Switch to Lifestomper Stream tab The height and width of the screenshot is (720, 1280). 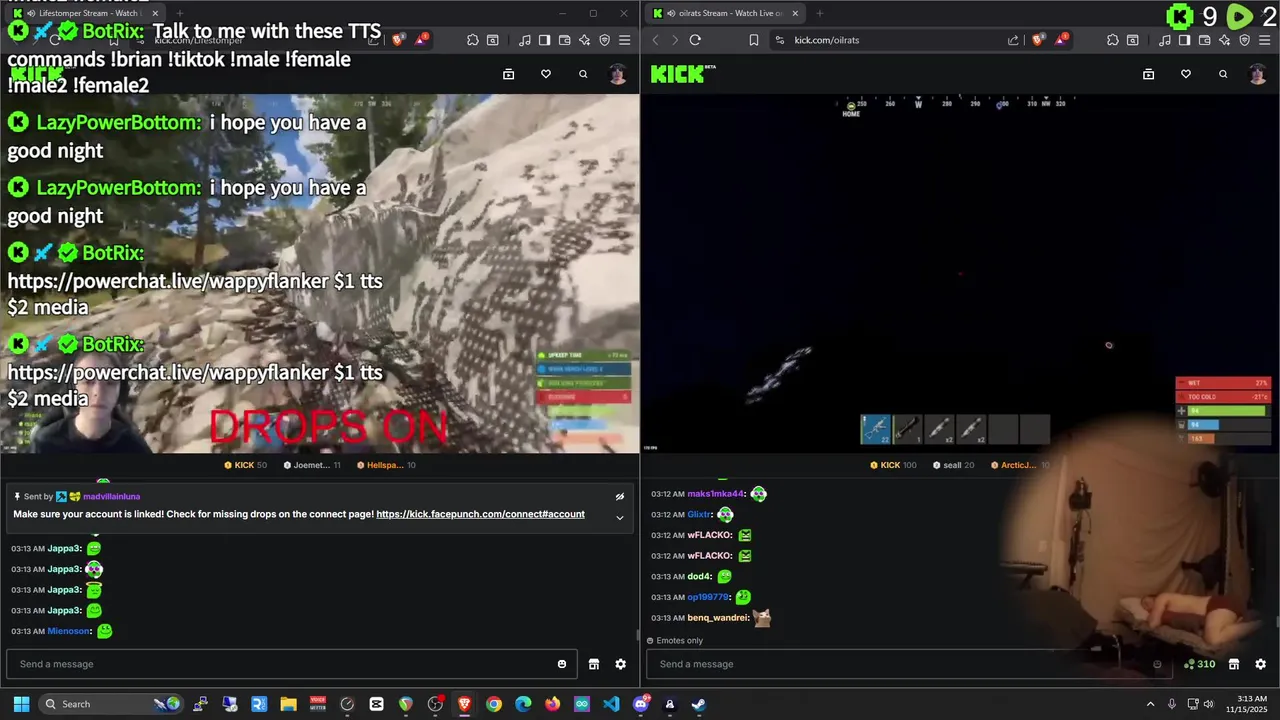84,13
